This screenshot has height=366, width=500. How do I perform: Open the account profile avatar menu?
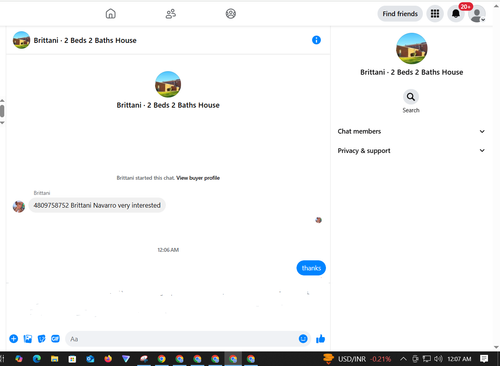[477, 14]
